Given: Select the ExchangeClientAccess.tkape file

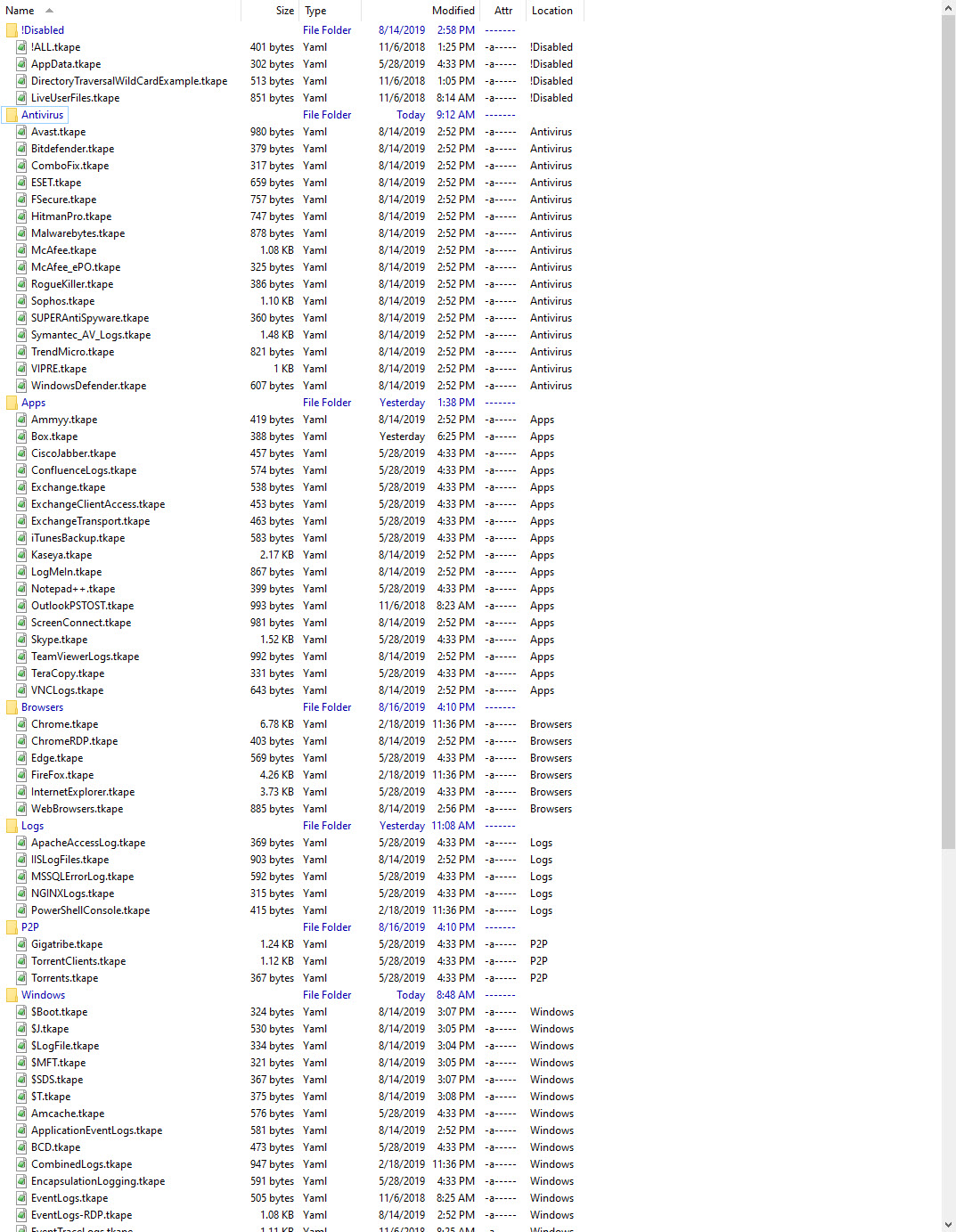Looking at the screenshot, I should click(x=98, y=504).
